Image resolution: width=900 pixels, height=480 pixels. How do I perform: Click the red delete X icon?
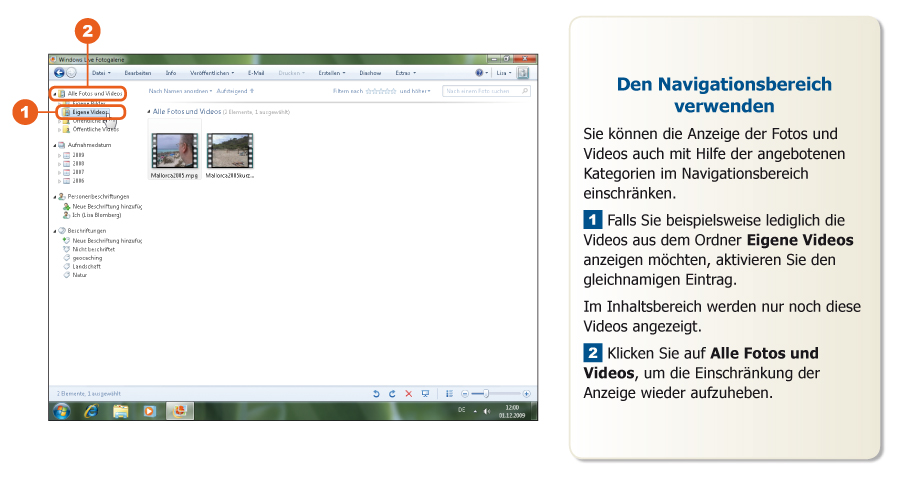point(408,394)
